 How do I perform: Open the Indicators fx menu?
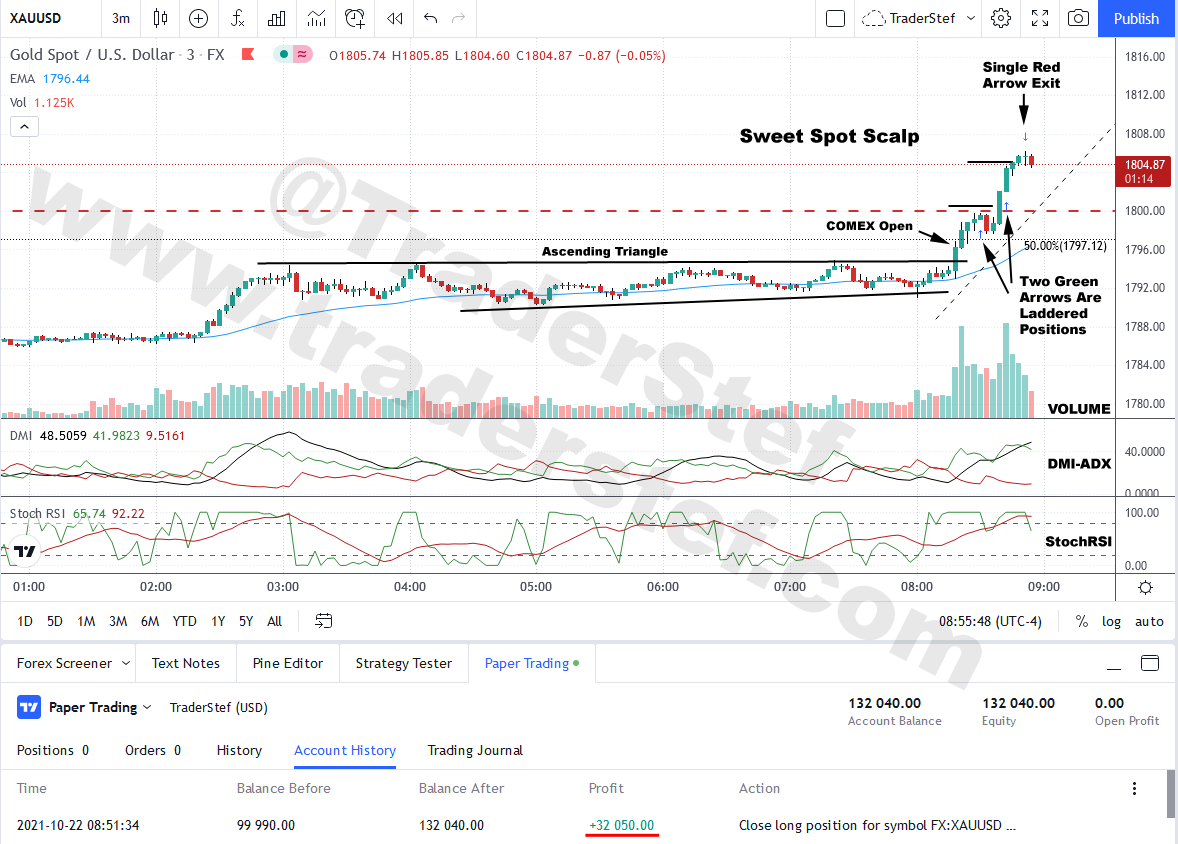pyautogui.click(x=238, y=18)
